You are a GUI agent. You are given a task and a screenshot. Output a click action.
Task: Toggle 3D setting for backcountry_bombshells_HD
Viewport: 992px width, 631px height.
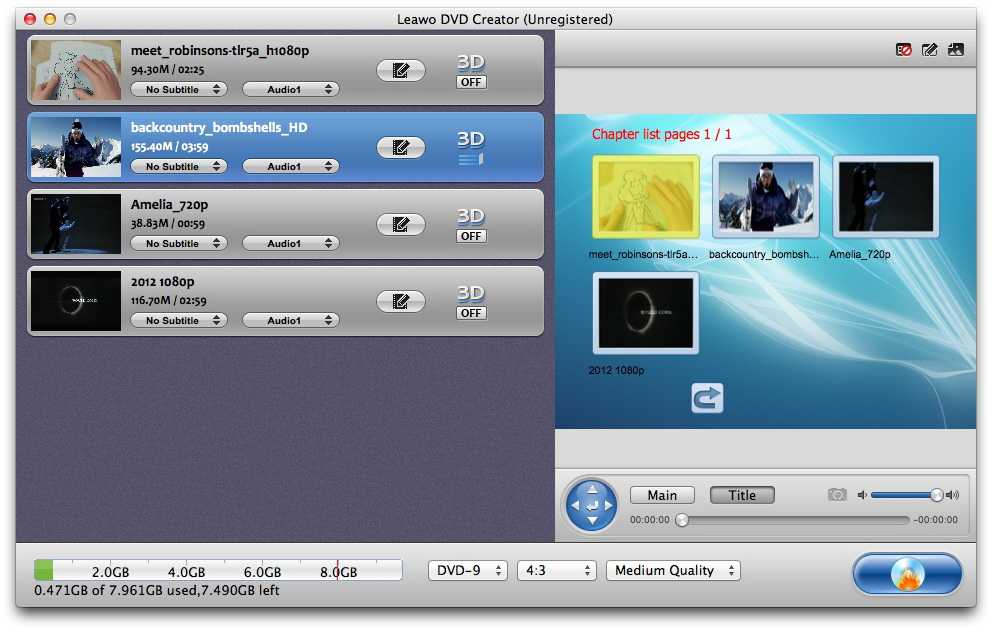tap(471, 159)
